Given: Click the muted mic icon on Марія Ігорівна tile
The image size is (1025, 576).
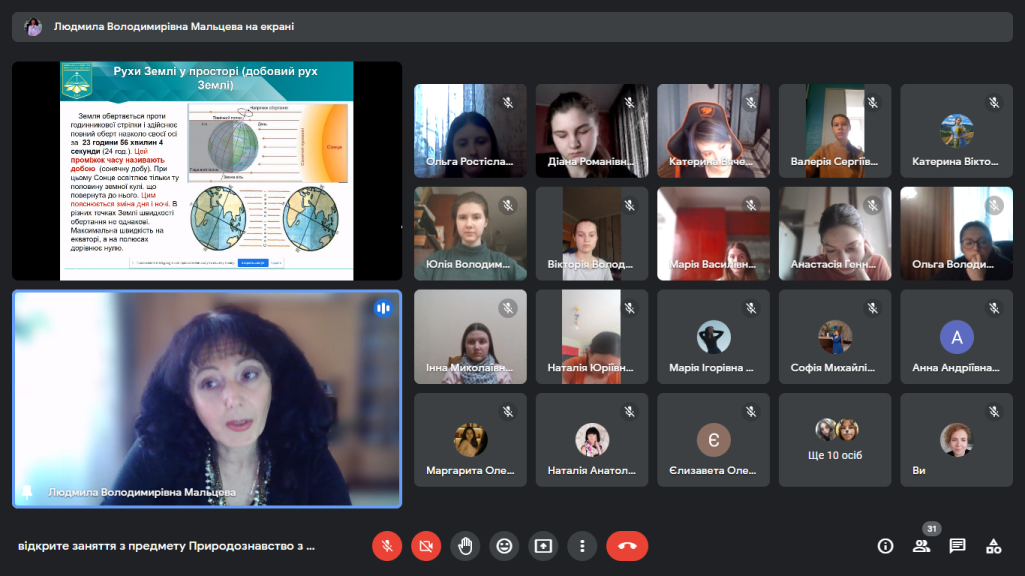Looking at the screenshot, I should click(751, 308).
